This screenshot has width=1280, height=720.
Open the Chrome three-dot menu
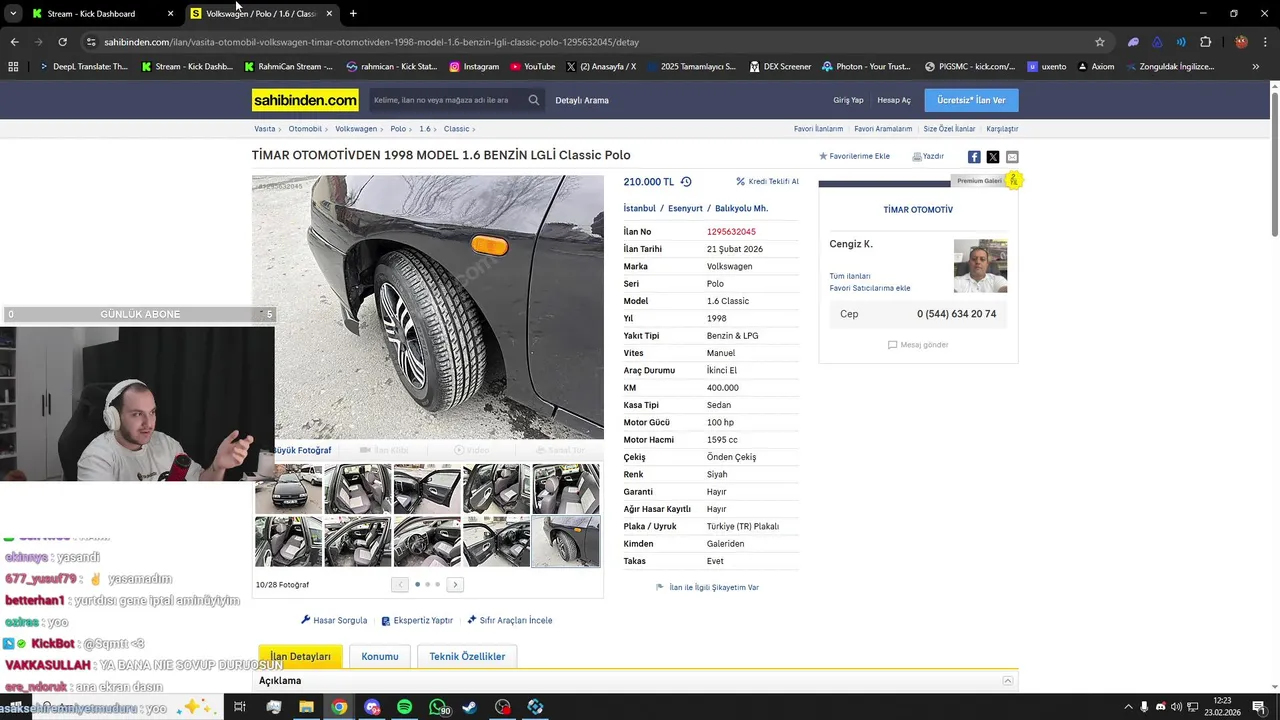(1265, 42)
